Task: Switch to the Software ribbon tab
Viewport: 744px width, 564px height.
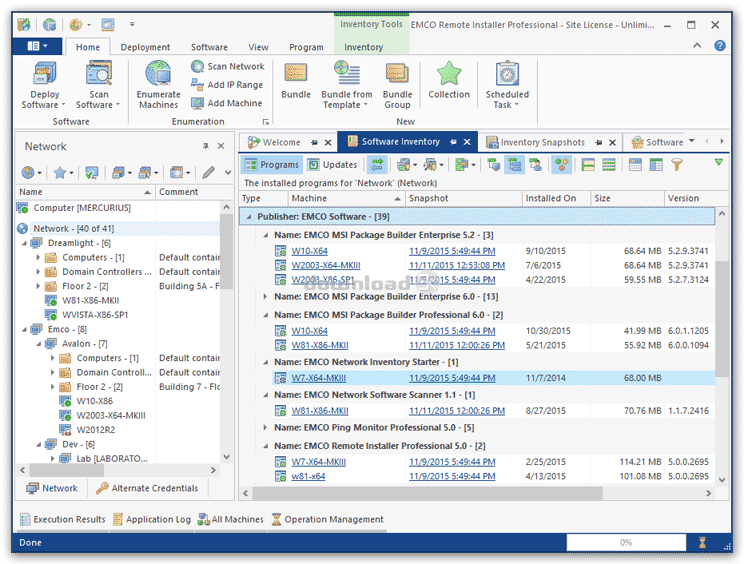Action: (209, 47)
